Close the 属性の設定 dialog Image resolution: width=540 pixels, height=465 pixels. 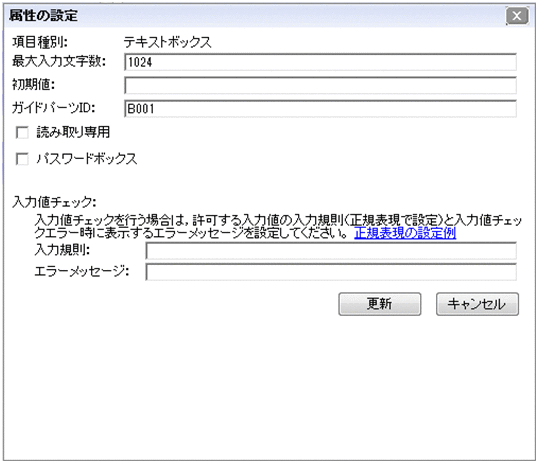click(517, 16)
